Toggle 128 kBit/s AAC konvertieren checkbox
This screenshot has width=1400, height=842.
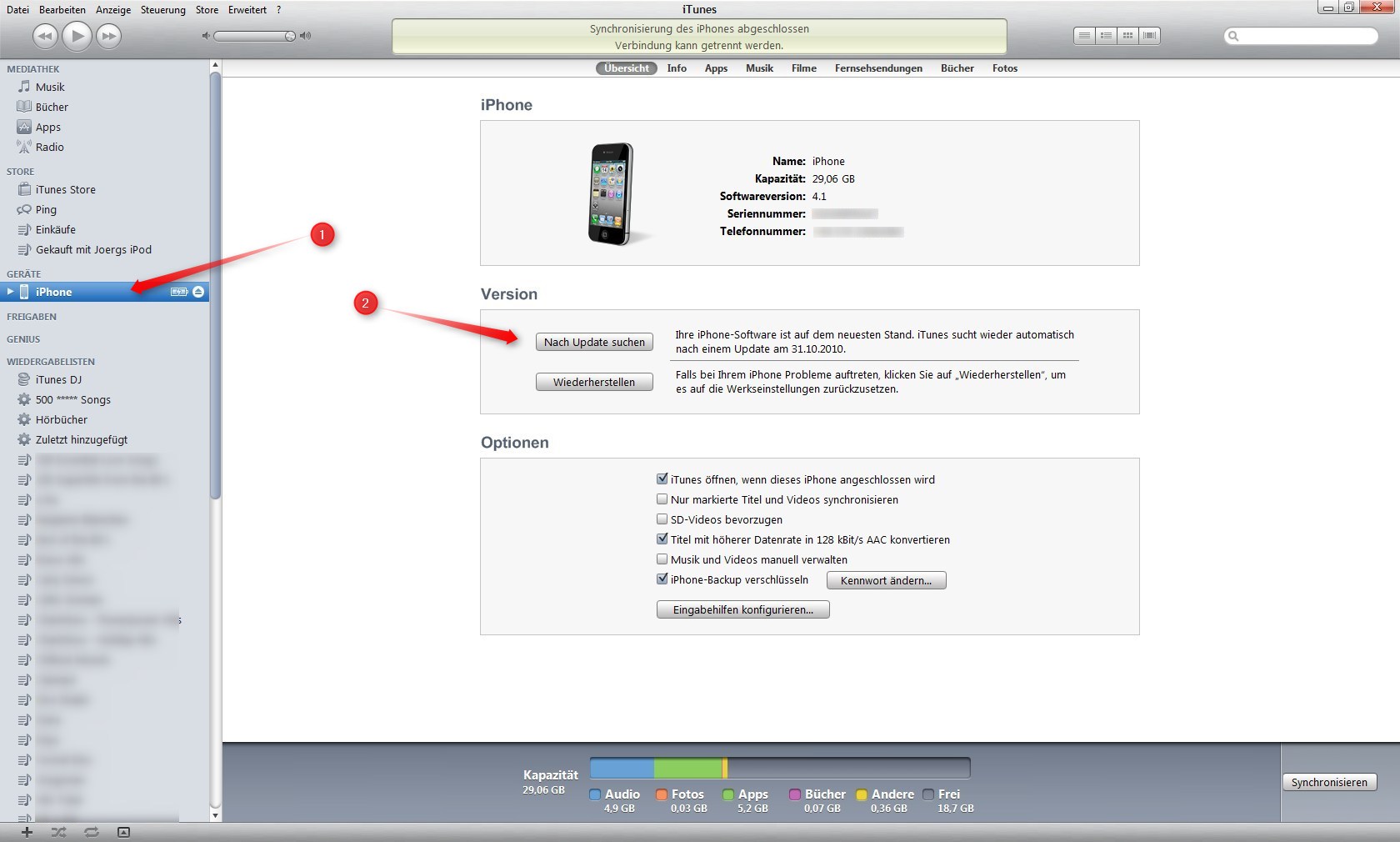662,539
